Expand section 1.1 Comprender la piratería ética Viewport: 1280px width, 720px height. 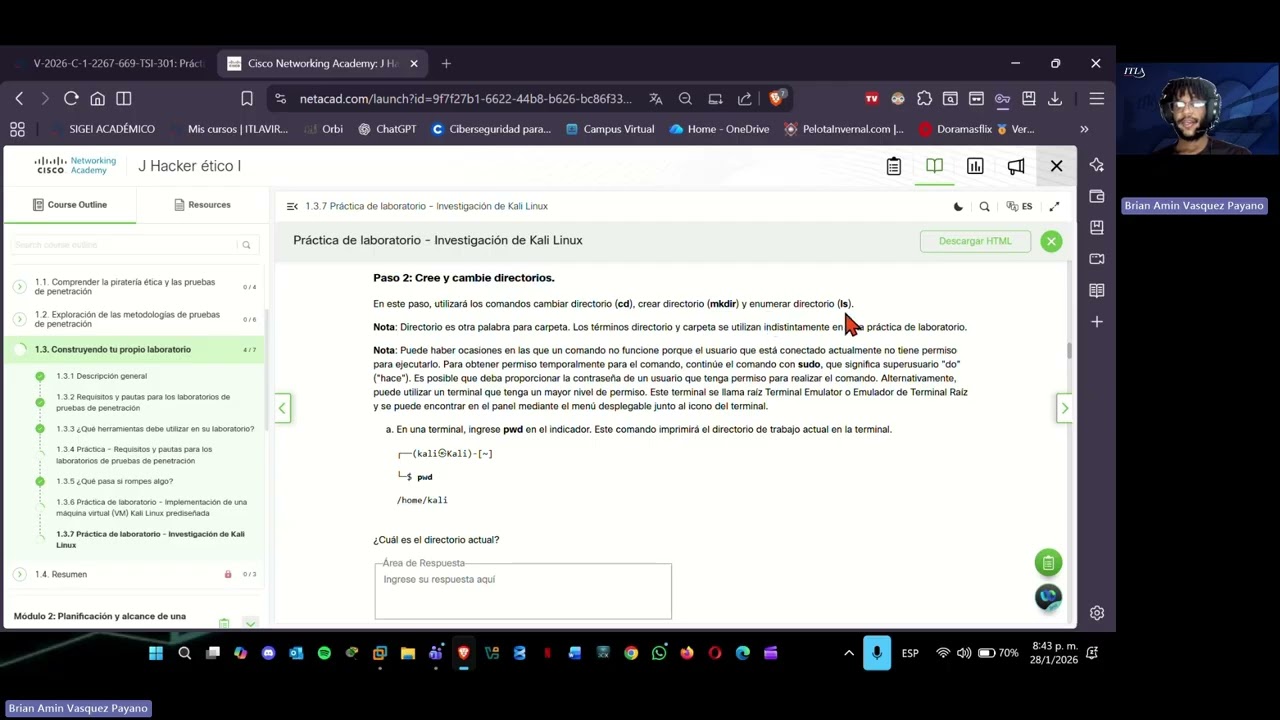[19, 287]
